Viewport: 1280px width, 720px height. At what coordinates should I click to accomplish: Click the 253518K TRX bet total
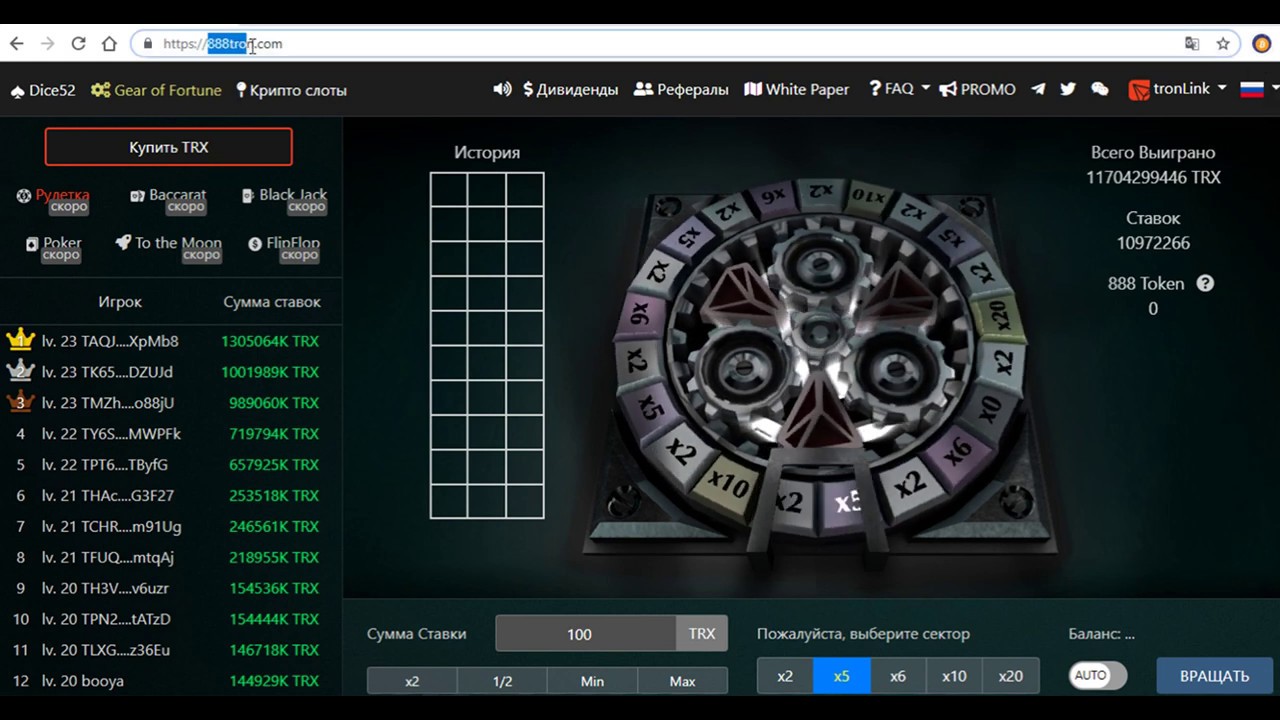coord(273,496)
